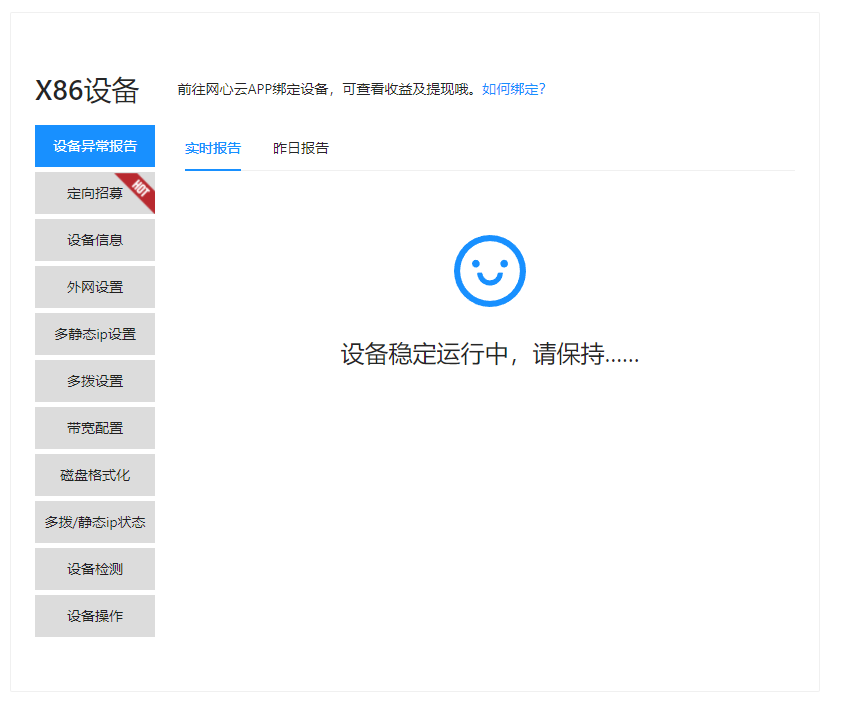
Task: Click the blue smiley face status icon
Action: click(489, 270)
